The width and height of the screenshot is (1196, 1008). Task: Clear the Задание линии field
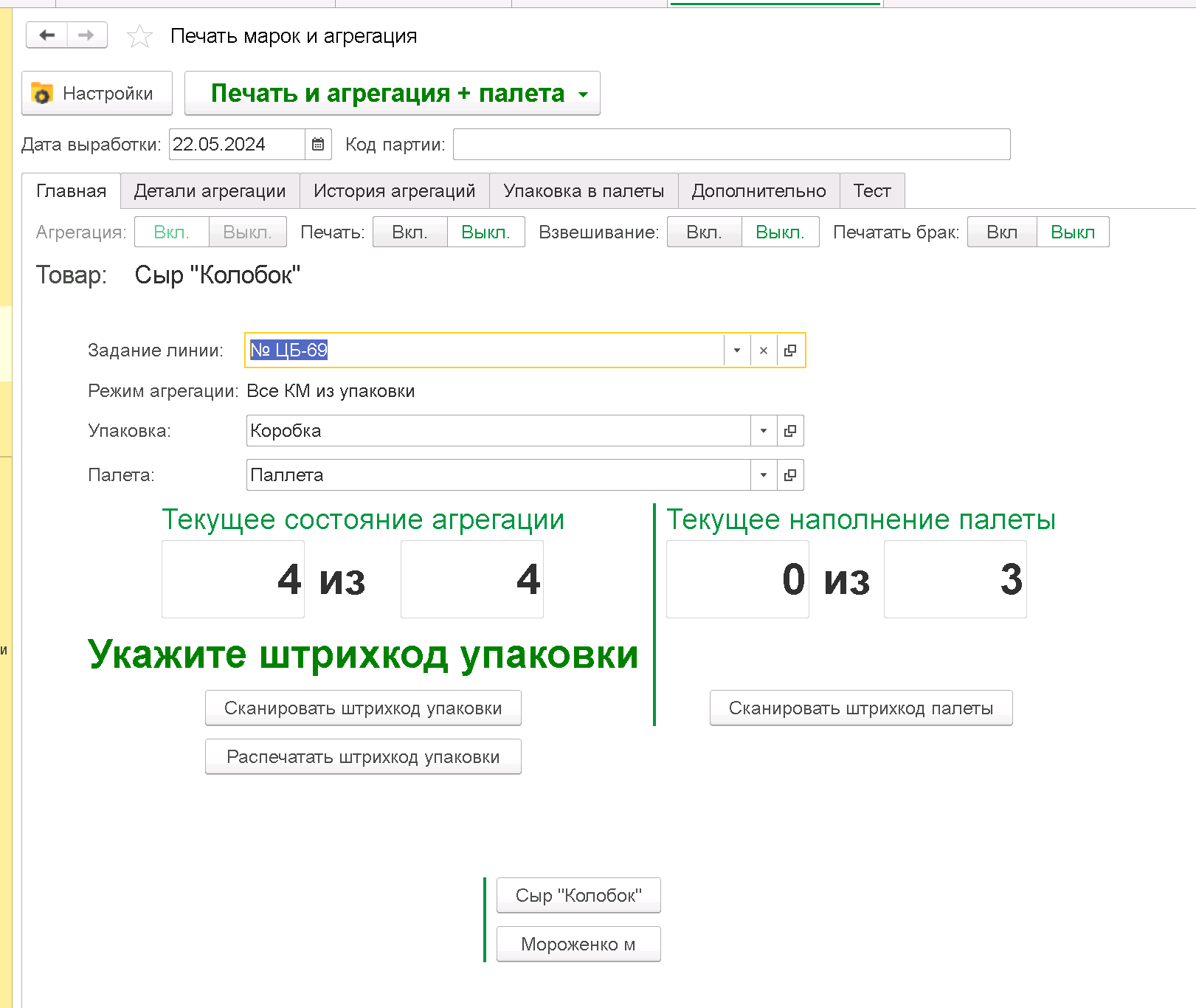pos(764,351)
